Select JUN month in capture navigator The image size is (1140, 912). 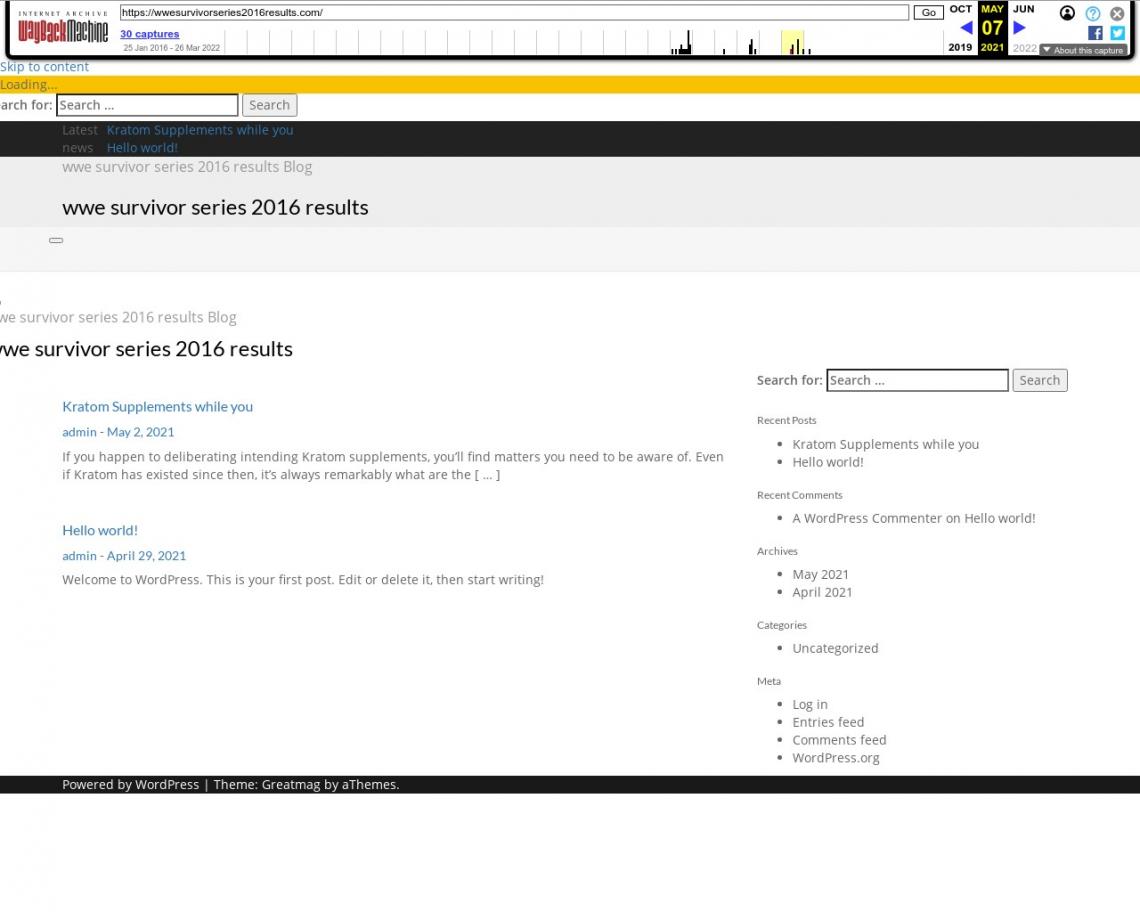1024,9
